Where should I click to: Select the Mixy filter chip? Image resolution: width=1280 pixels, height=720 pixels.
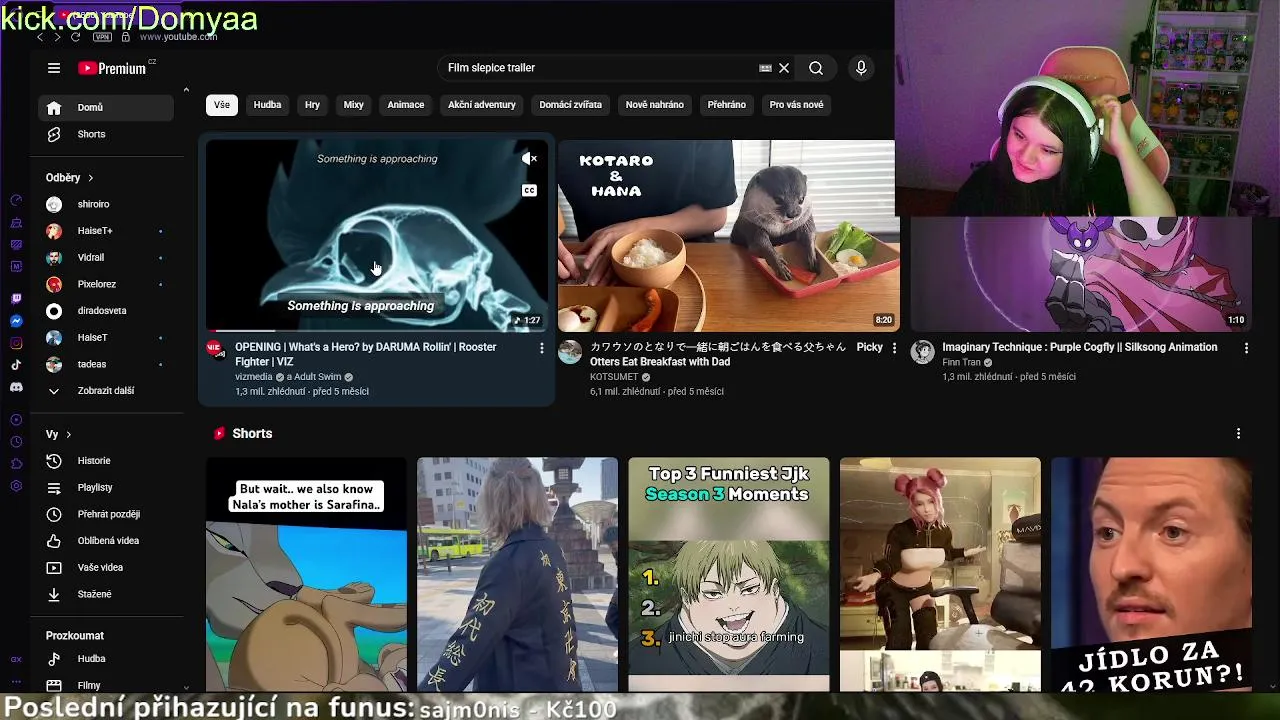353,105
